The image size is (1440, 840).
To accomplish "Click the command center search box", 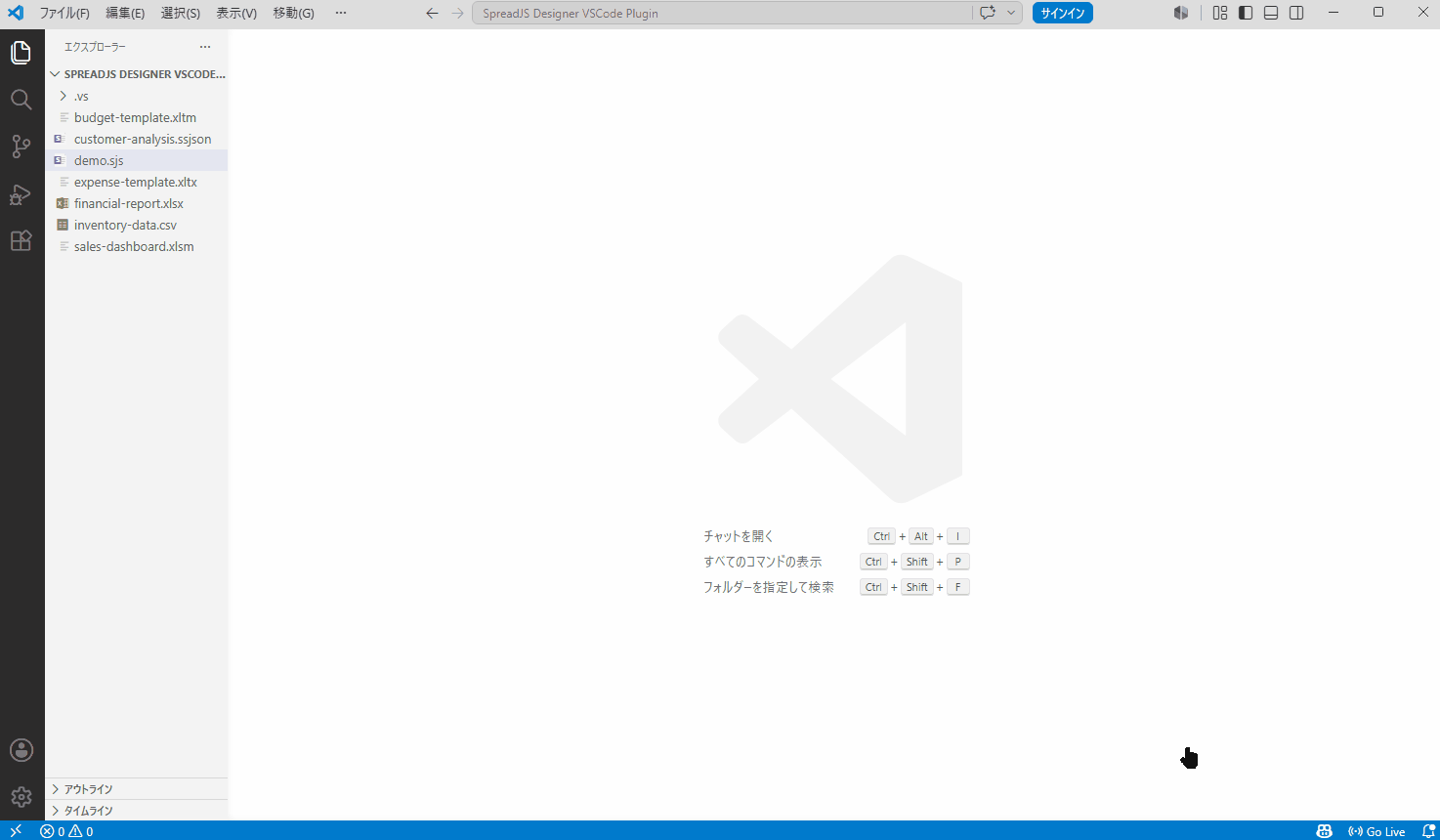I will click(x=723, y=13).
